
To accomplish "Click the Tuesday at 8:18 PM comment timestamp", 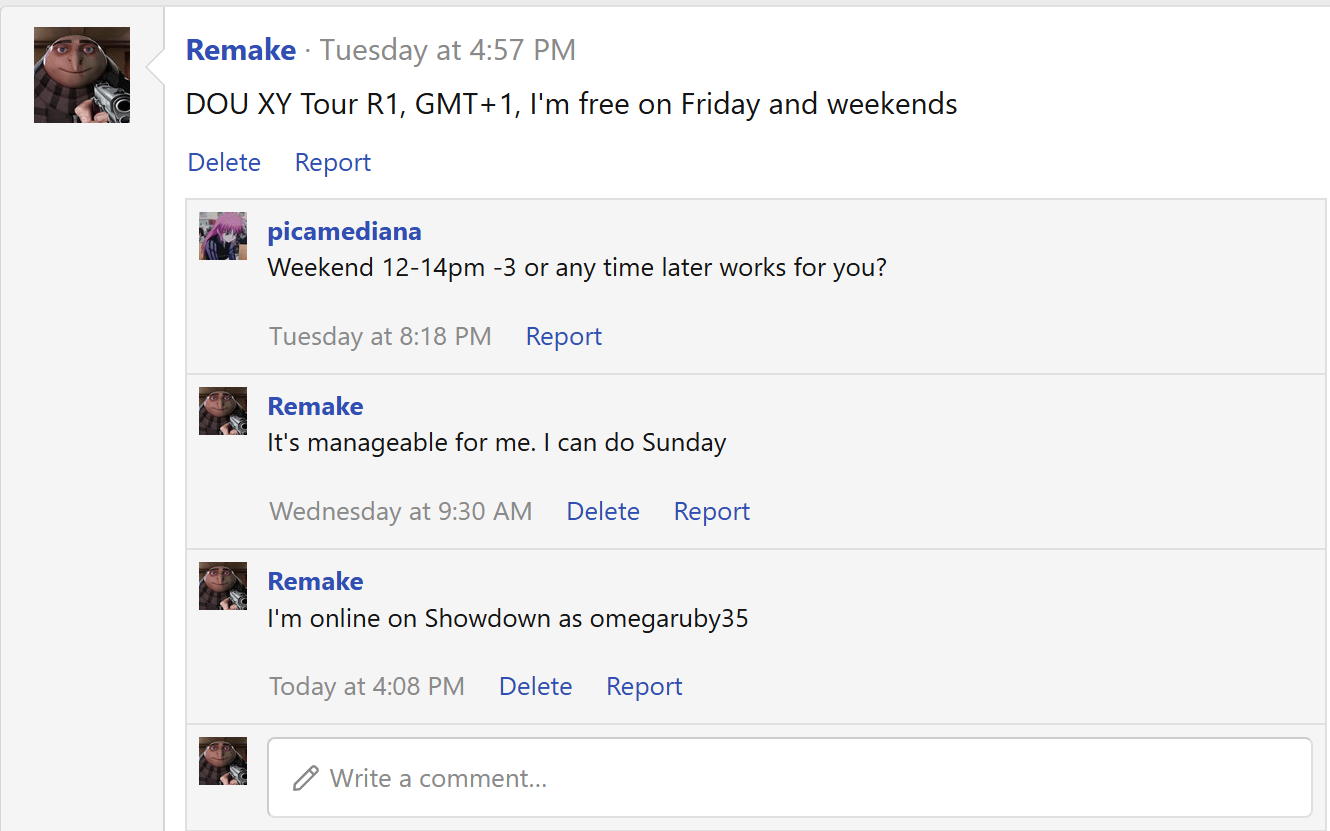I will [x=381, y=336].
